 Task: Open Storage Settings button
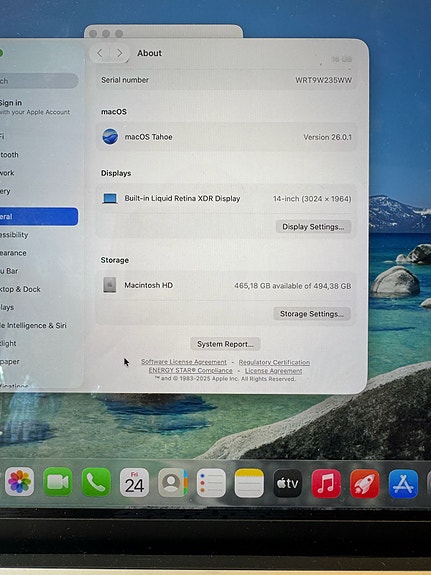pos(312,314)
